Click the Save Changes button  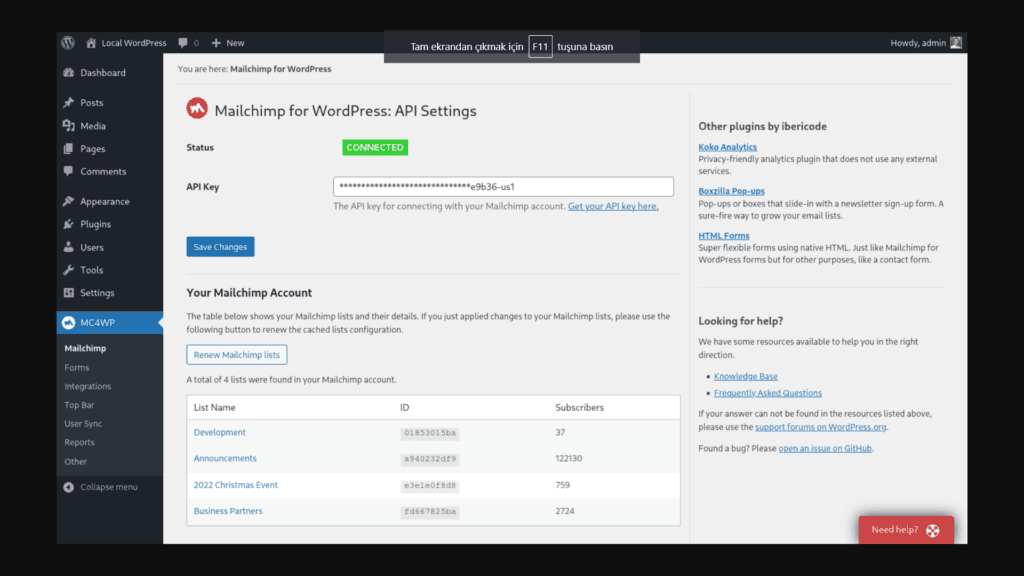[x=220, y=247]
